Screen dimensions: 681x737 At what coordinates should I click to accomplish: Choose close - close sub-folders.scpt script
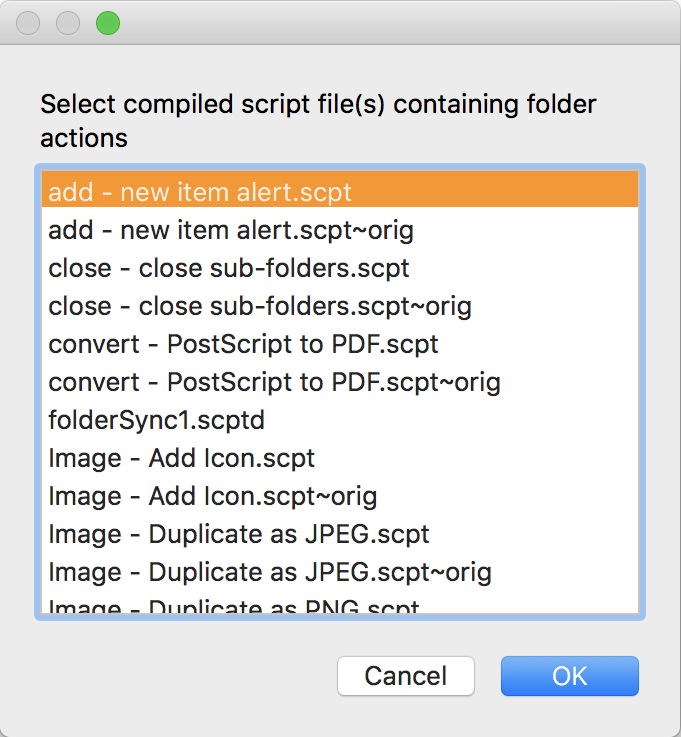229,269
